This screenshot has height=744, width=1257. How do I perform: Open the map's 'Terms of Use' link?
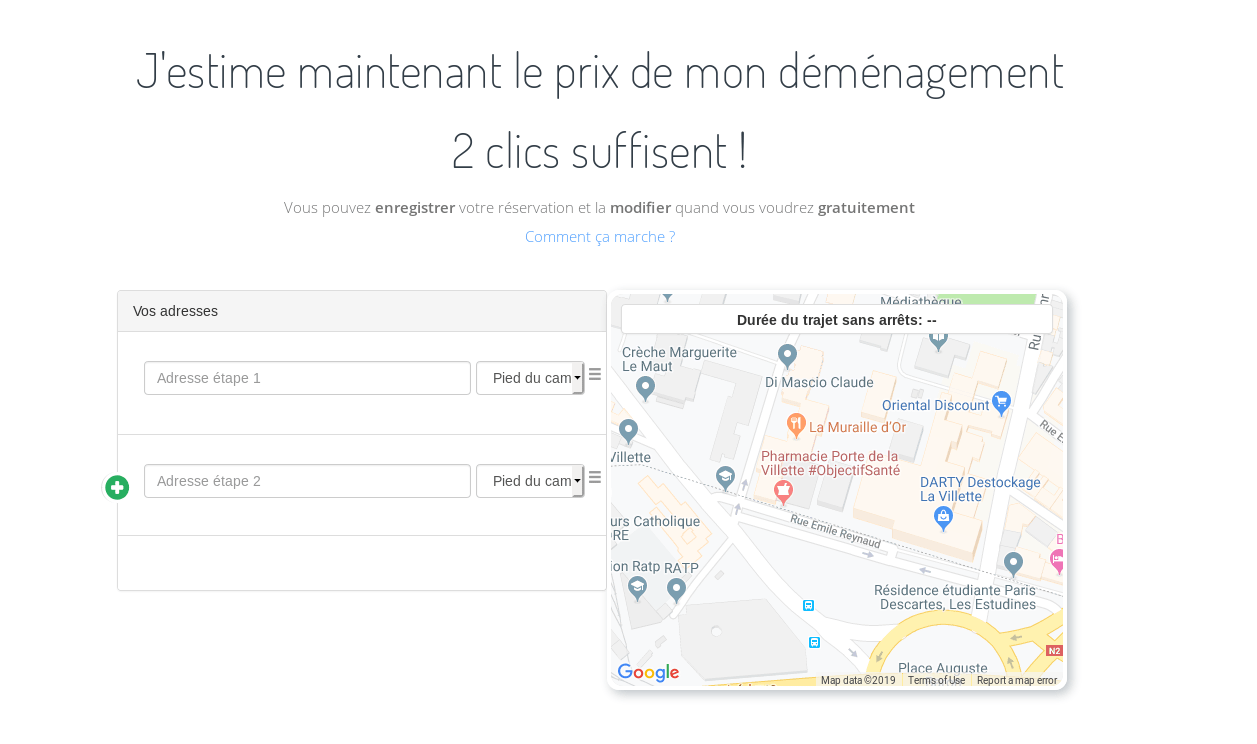936,681
